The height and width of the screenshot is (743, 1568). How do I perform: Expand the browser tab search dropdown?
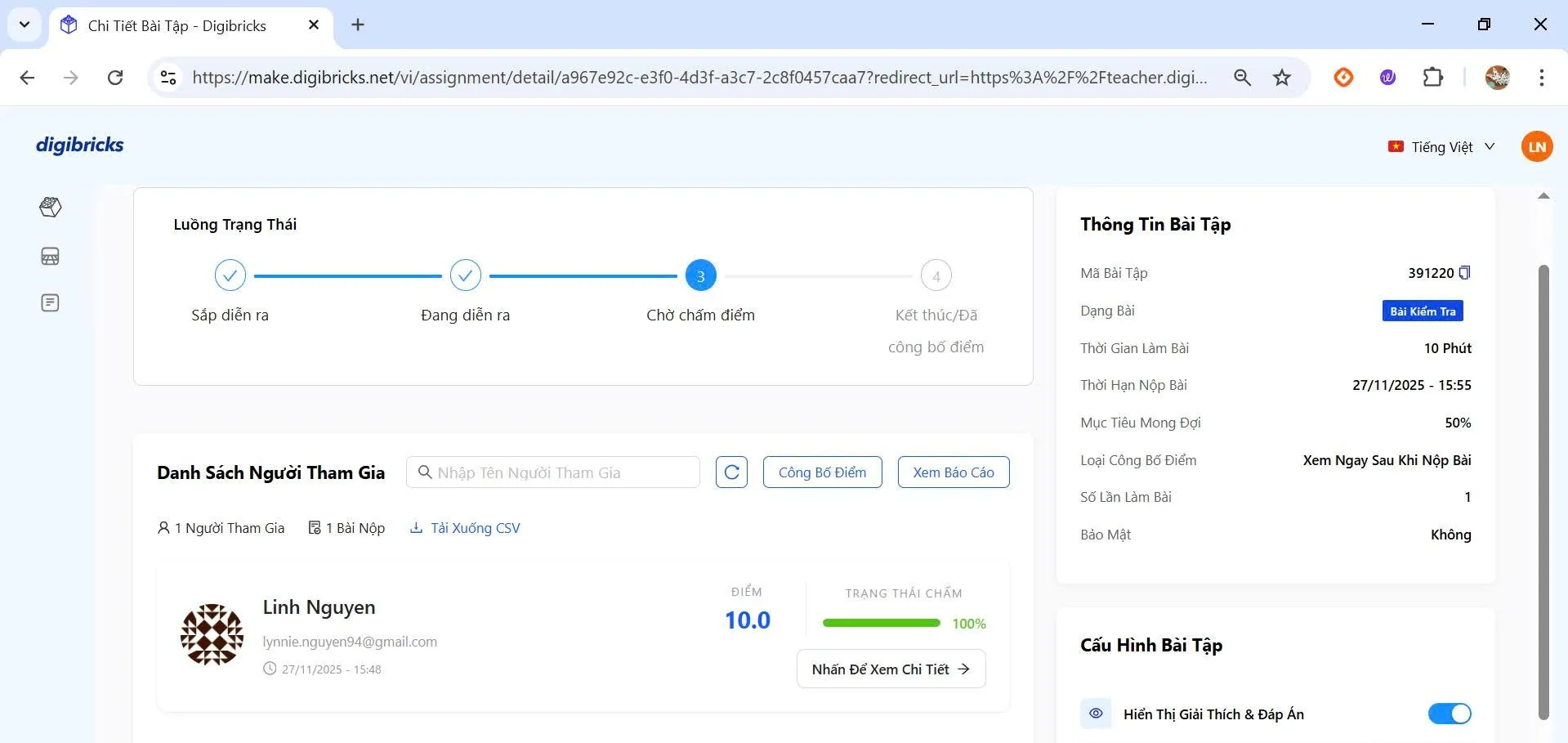tap(25, 25)
